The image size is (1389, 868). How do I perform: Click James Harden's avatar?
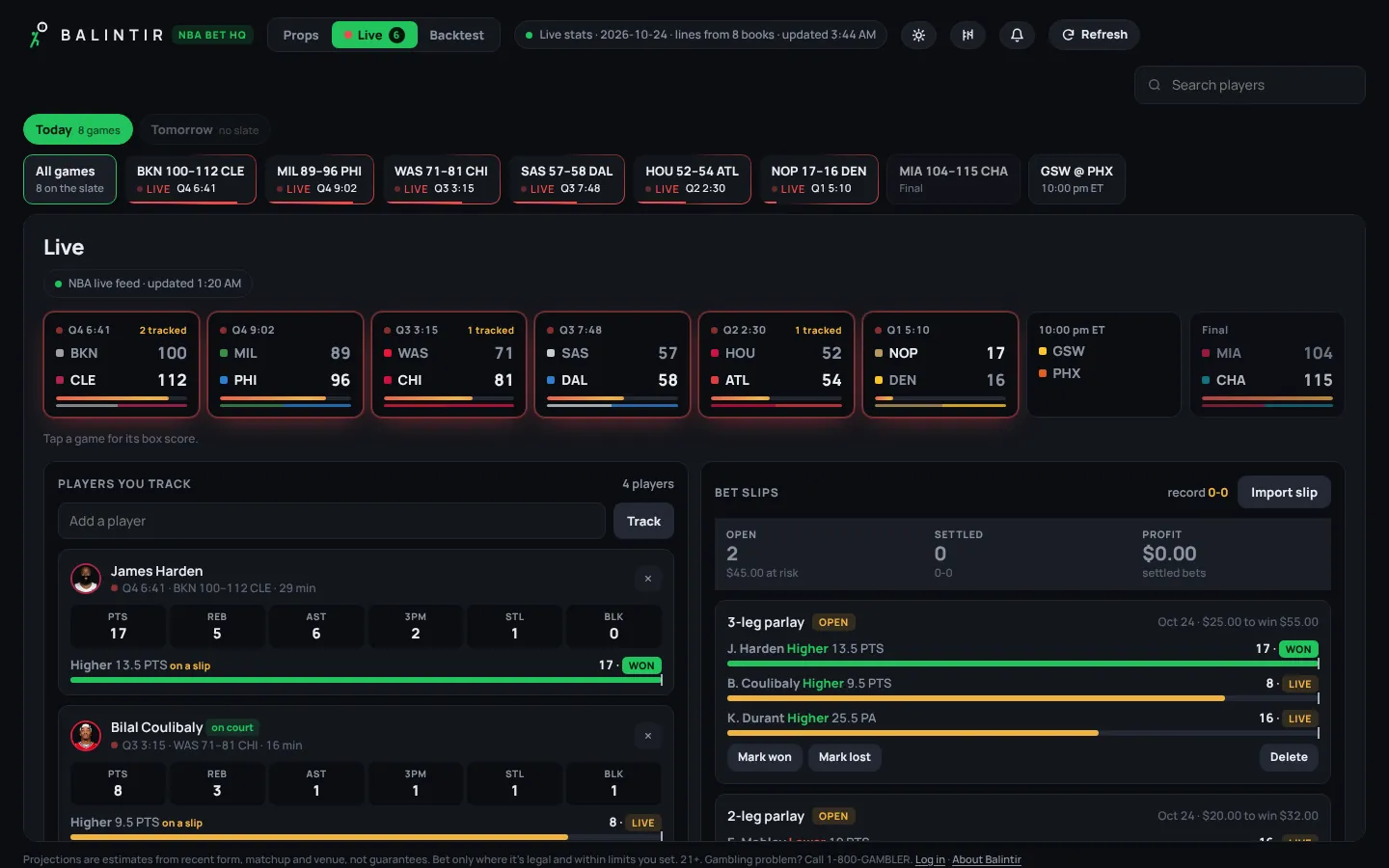point(86,579)
